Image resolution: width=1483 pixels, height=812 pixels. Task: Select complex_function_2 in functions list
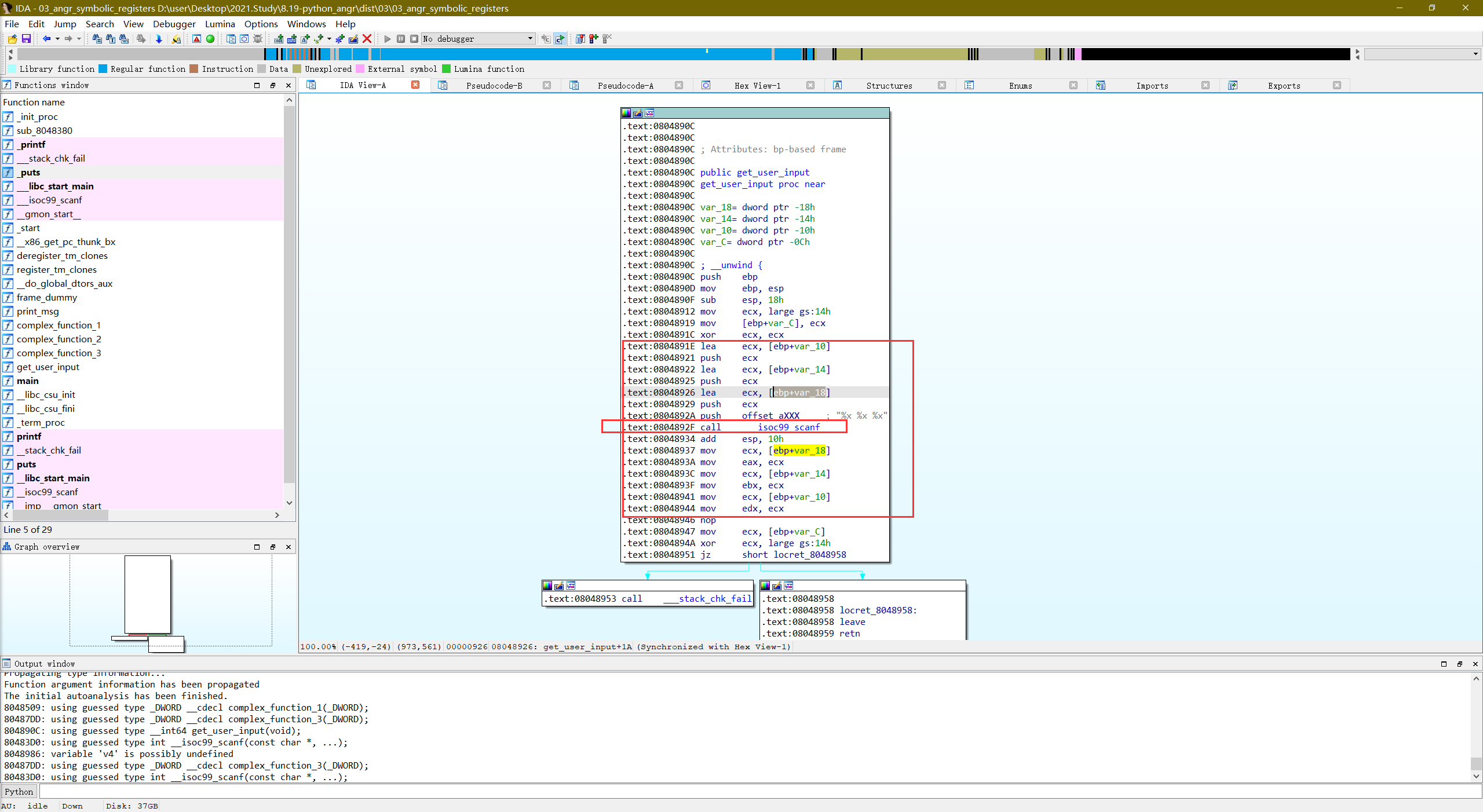[x=59, y=339]
